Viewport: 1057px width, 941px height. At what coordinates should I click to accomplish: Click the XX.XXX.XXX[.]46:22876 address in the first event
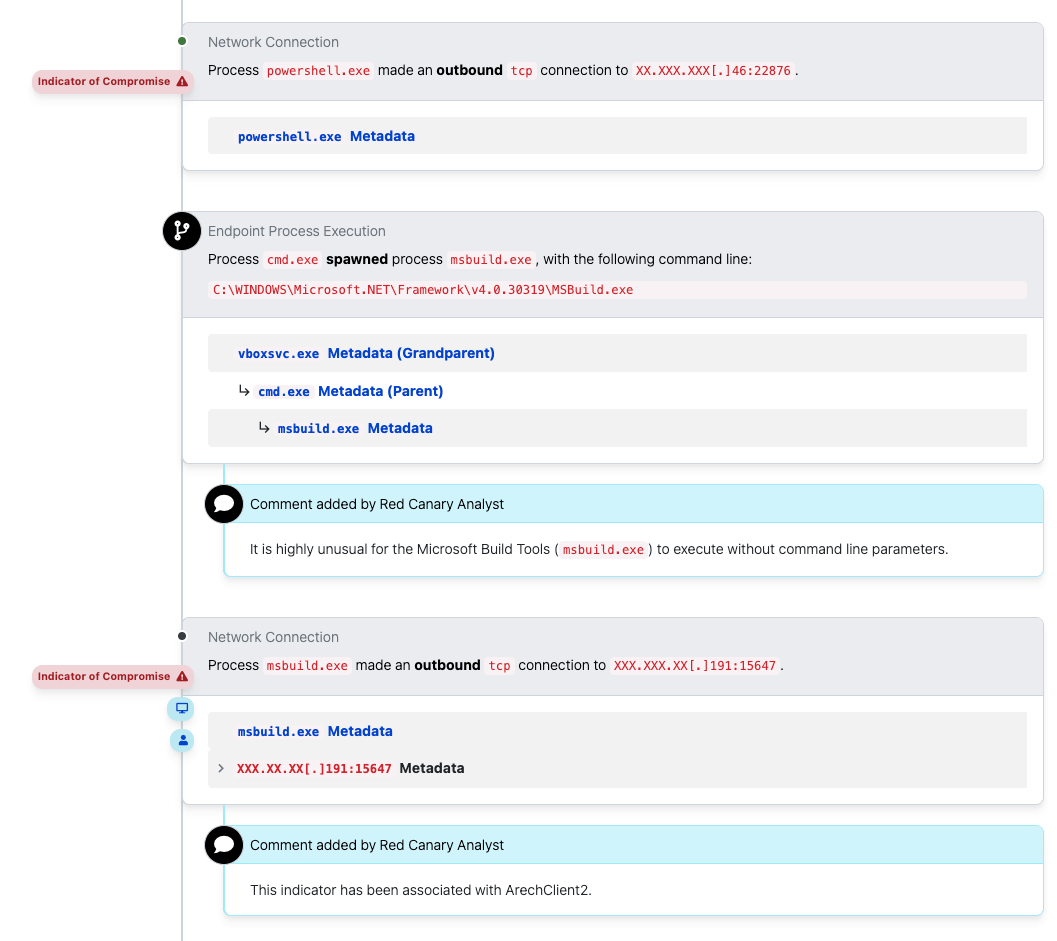[712, 70]
